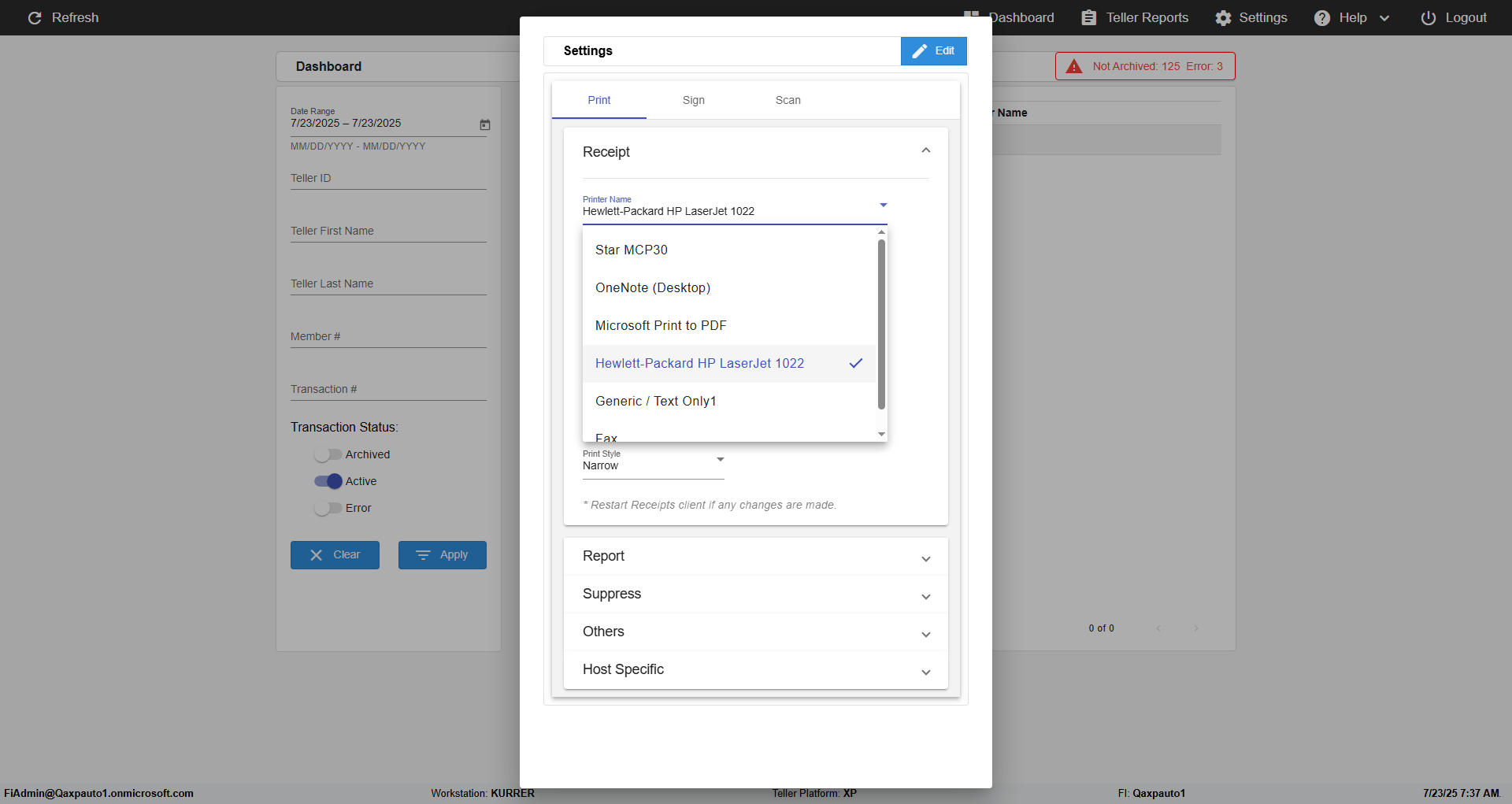The height and width of the screenshot is (804, 1512).
Task: Toggle the Error status switch
Action: (328, 508)
